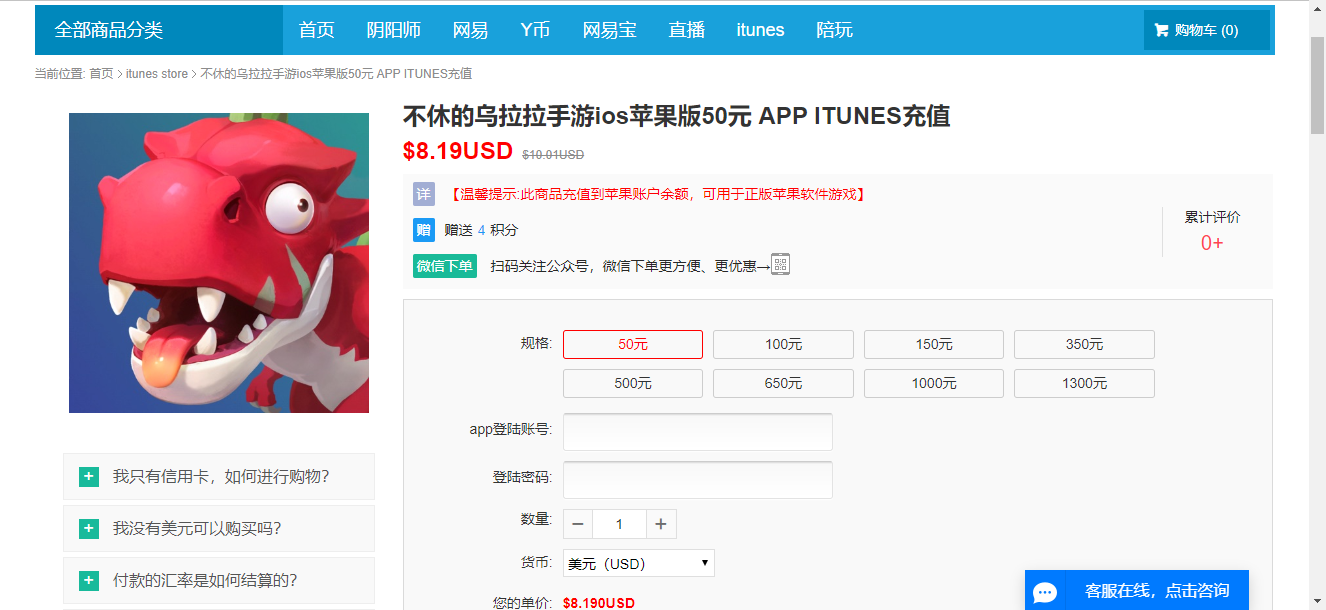
Task: Open the 购物车 (0) cart button
Action: [1207, 30]
